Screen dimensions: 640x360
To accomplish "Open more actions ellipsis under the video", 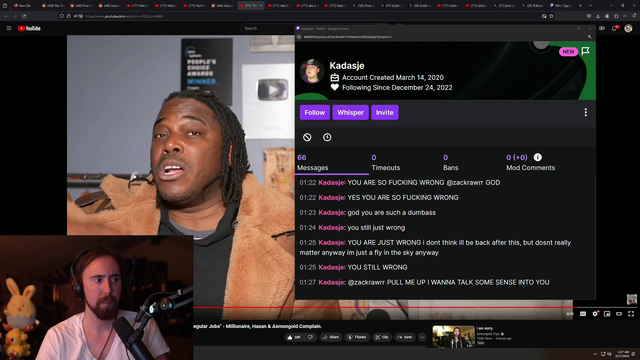I will [422, 337].
